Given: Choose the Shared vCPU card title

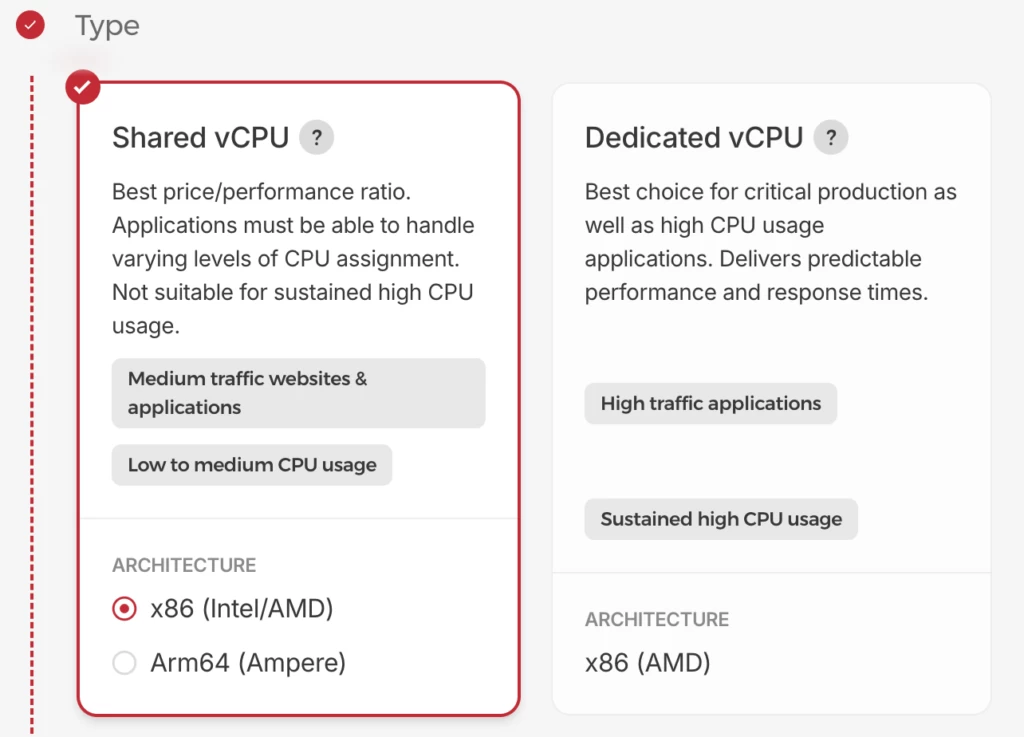Looking at the screenshot, I should click(200, 138).
